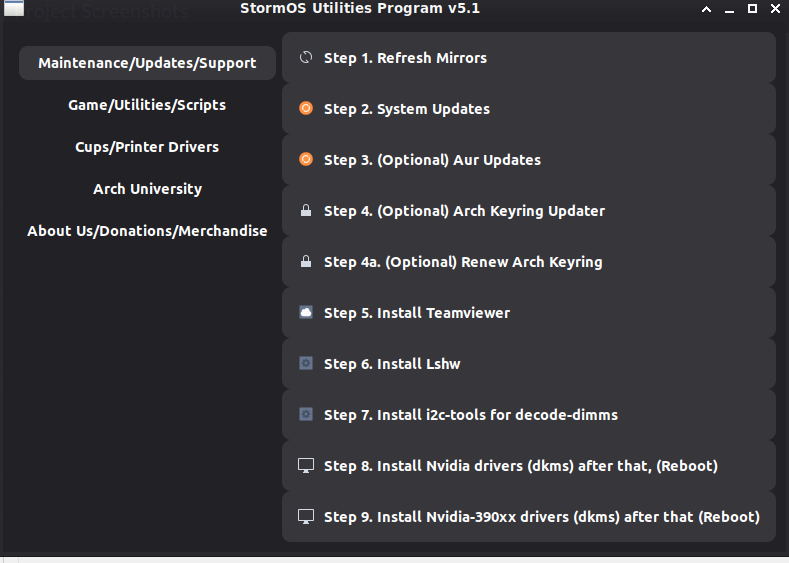Open the window menu arrow in title bar
The image size is (789, 563).
(706, 9)
